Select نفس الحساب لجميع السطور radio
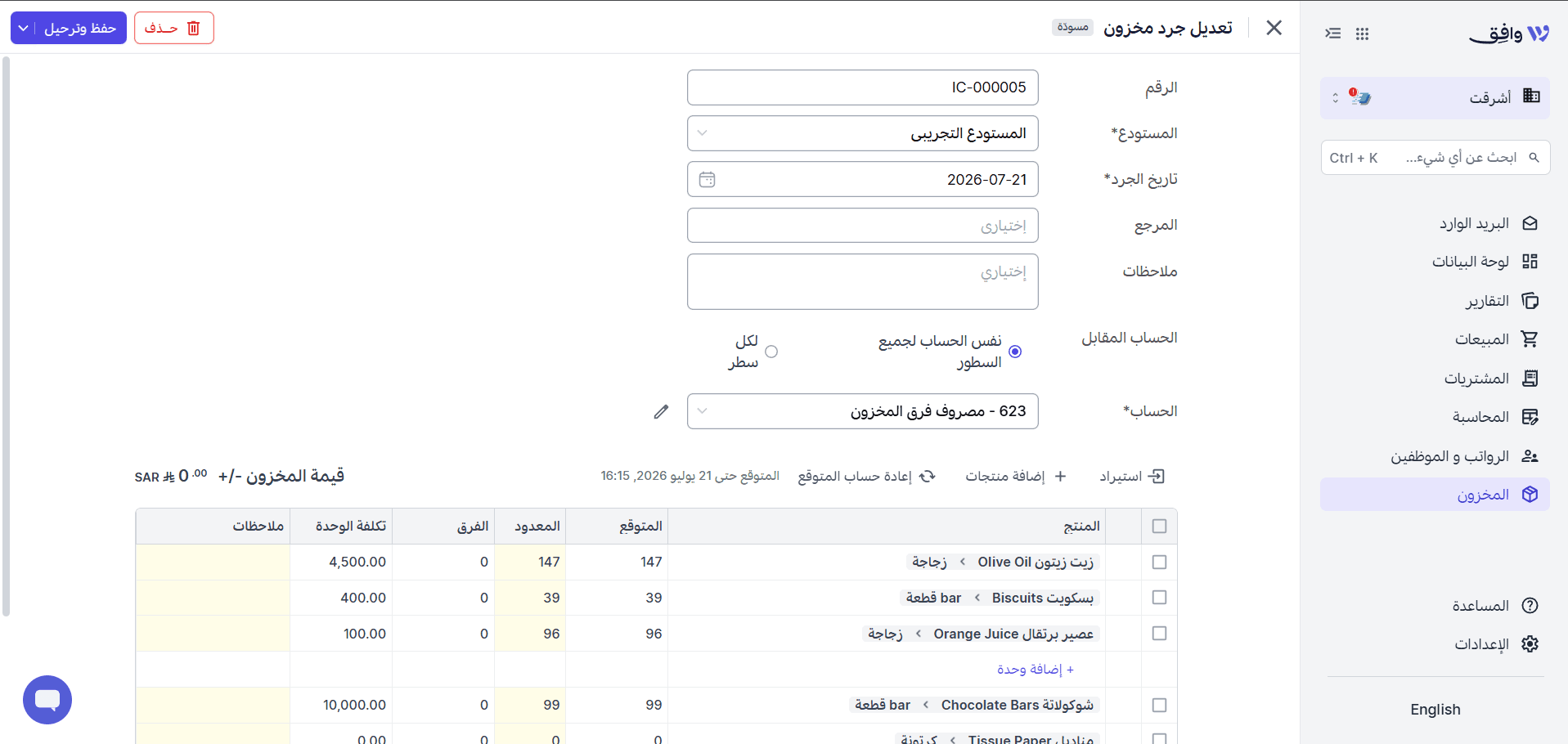 1015,352
